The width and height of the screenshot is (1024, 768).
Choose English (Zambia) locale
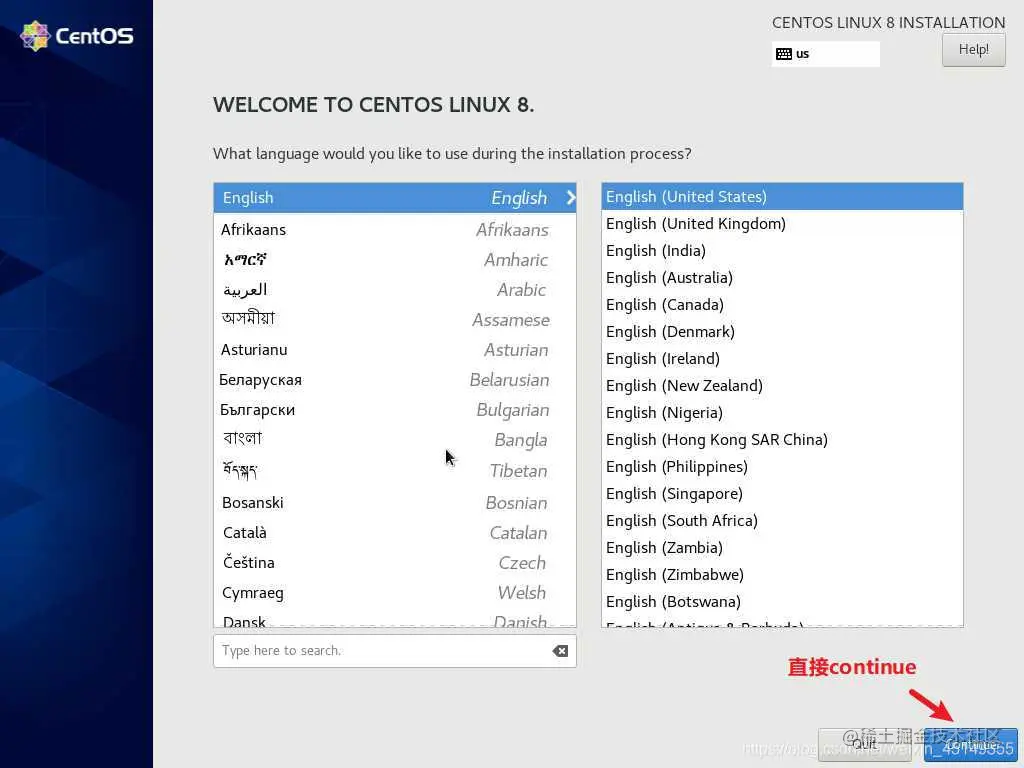782,548
